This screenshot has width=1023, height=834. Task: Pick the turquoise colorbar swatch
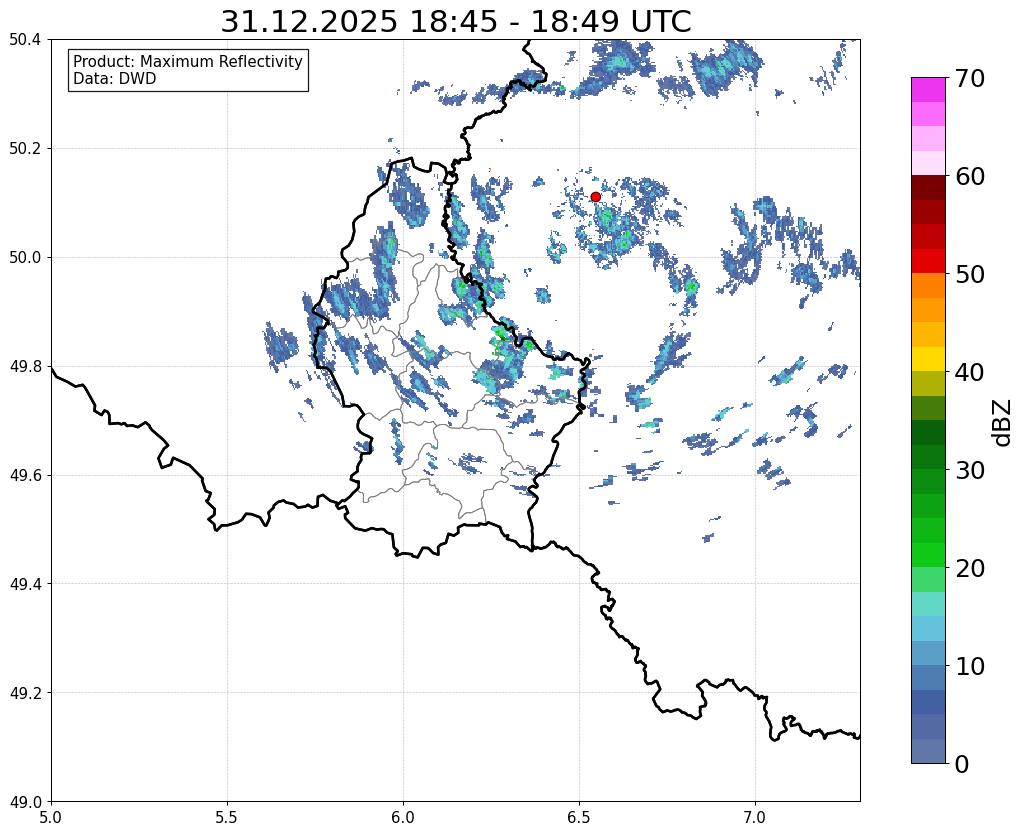(x=928, y=604)
